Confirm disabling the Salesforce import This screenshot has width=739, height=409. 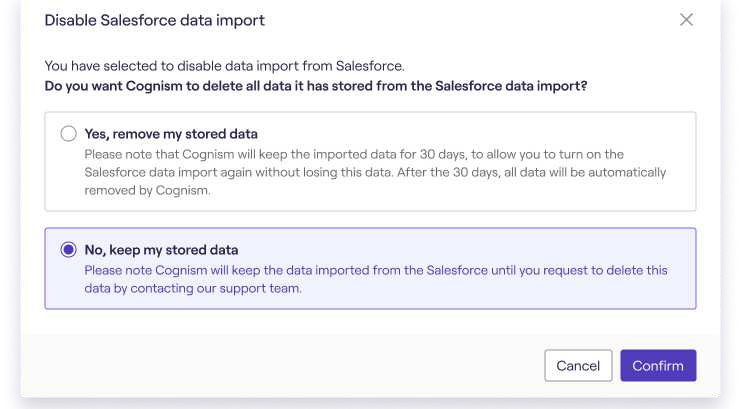[658, 366]
